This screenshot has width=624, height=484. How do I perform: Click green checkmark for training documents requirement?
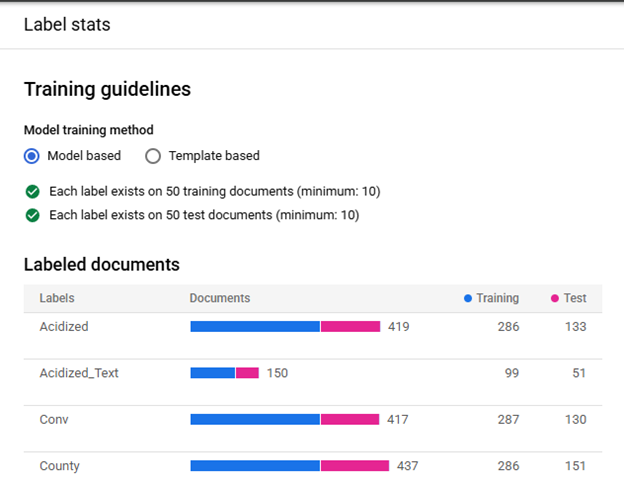click(x=32, y=191)
